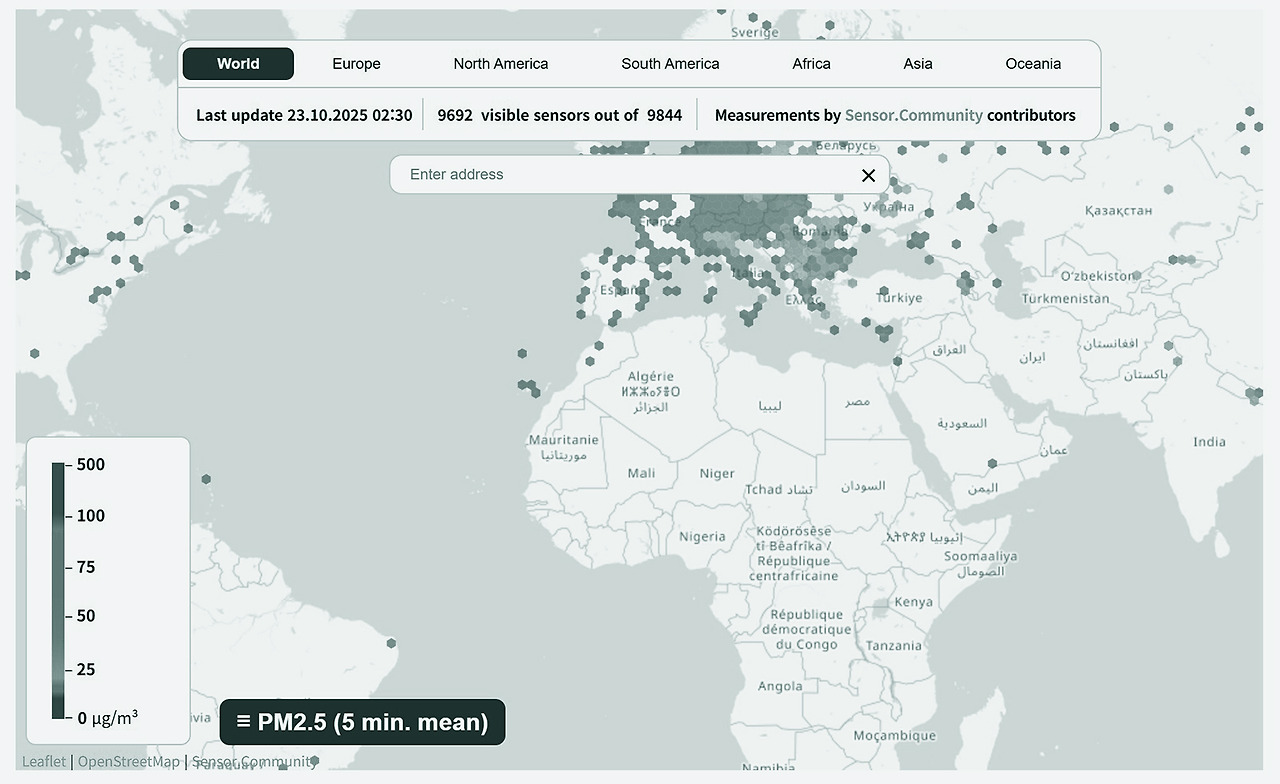Select the total sensors count 9844
The image size is (1280, 784).
point(664,115)
